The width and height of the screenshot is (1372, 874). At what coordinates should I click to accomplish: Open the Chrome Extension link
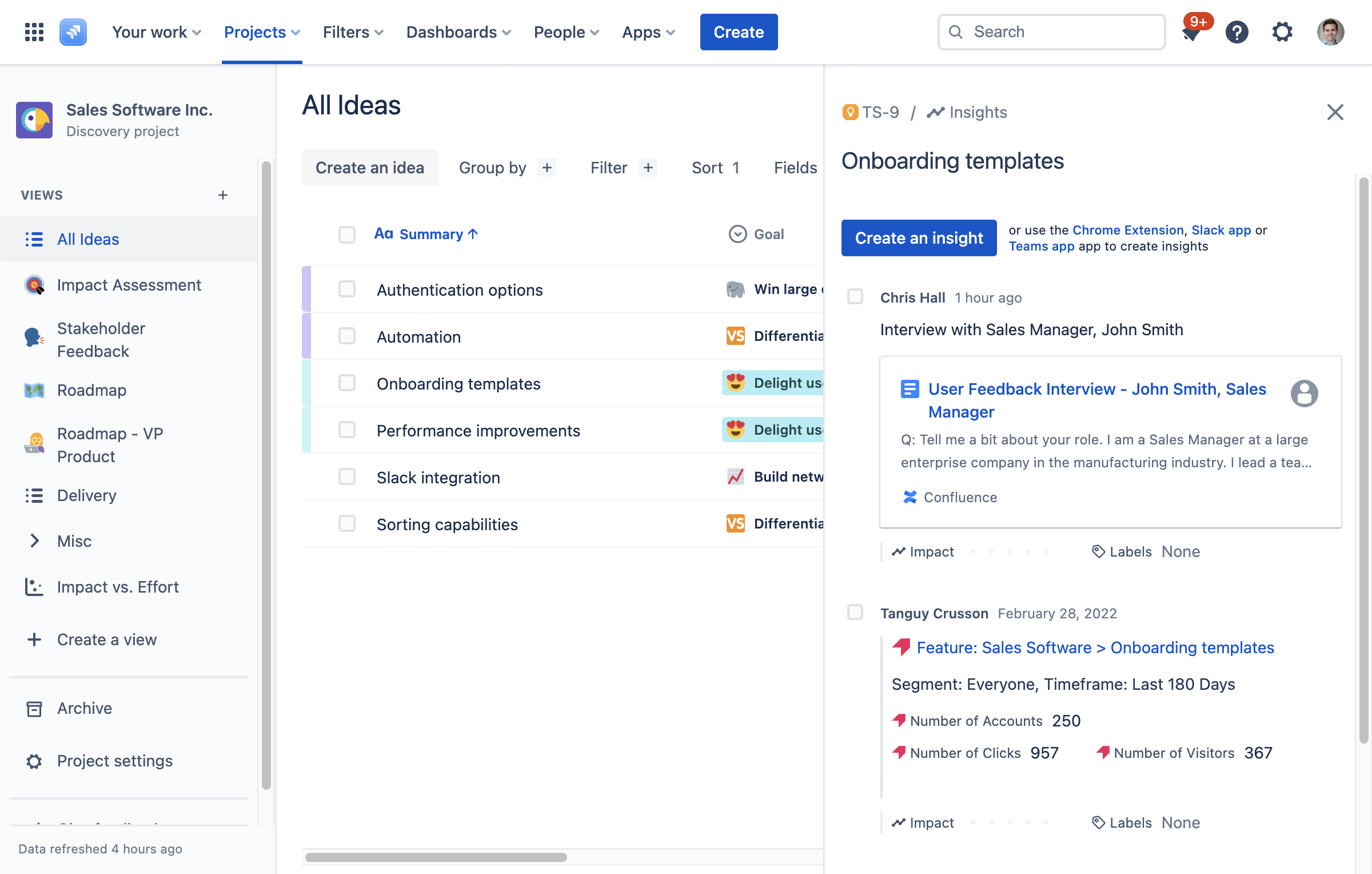tap(1128, 230)
